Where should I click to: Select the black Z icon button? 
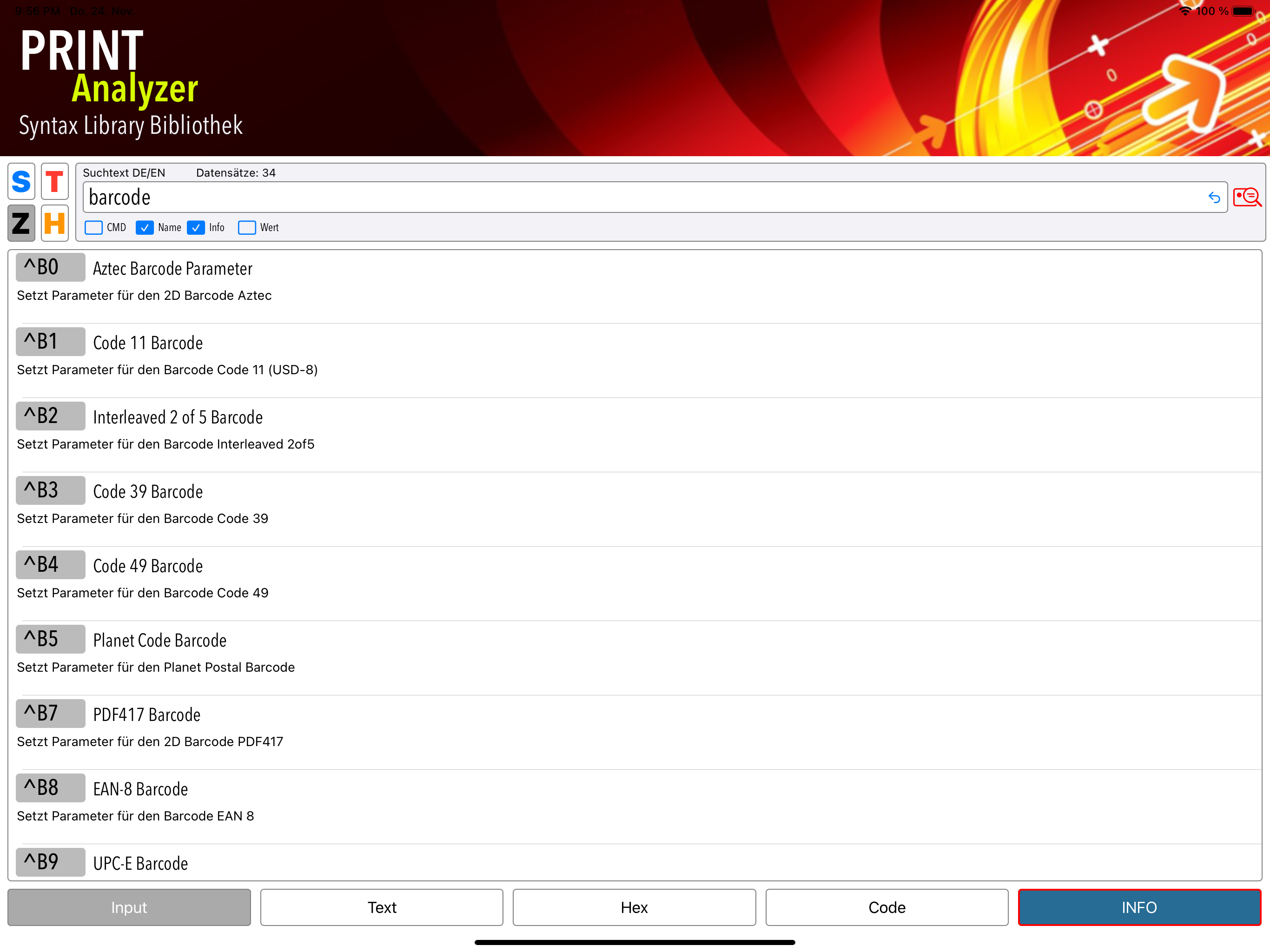click(21, 223)
